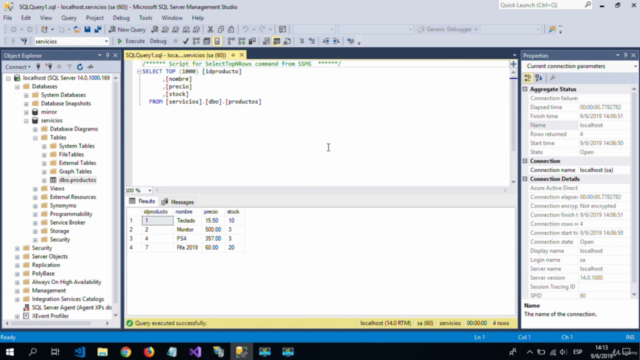Toggle Include Actual Execution Plan
Screen dimensions: 640x360
[x=231, y=41]
